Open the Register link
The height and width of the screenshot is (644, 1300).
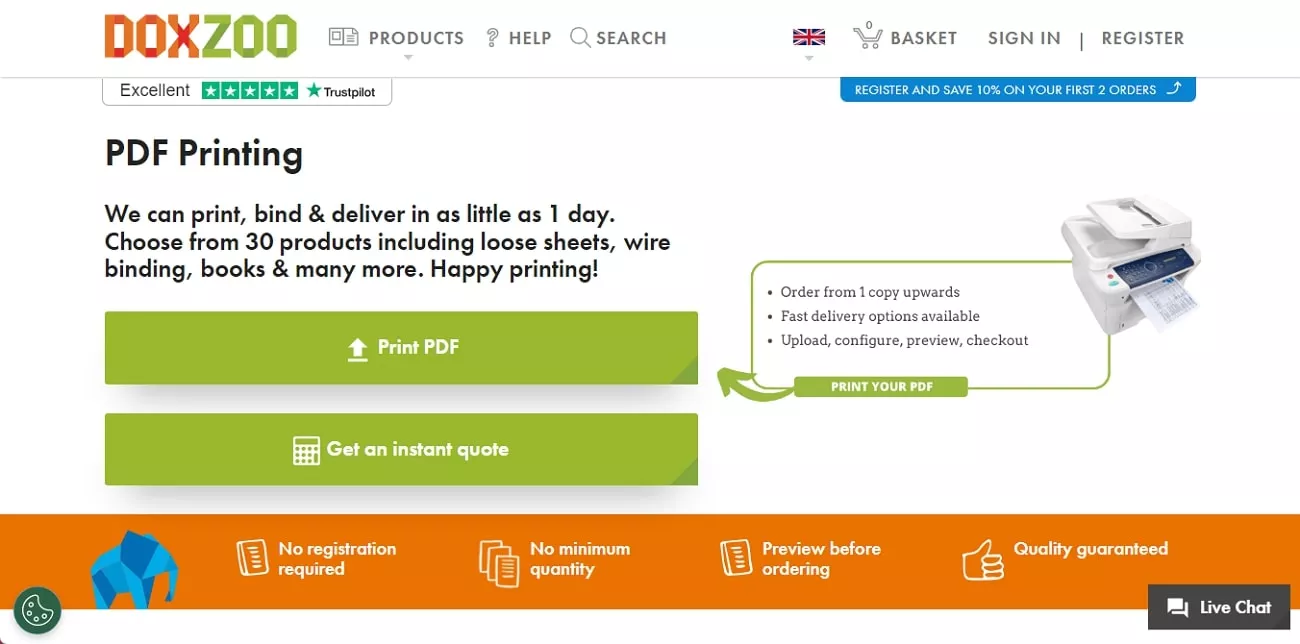[x=1142, y=38]
